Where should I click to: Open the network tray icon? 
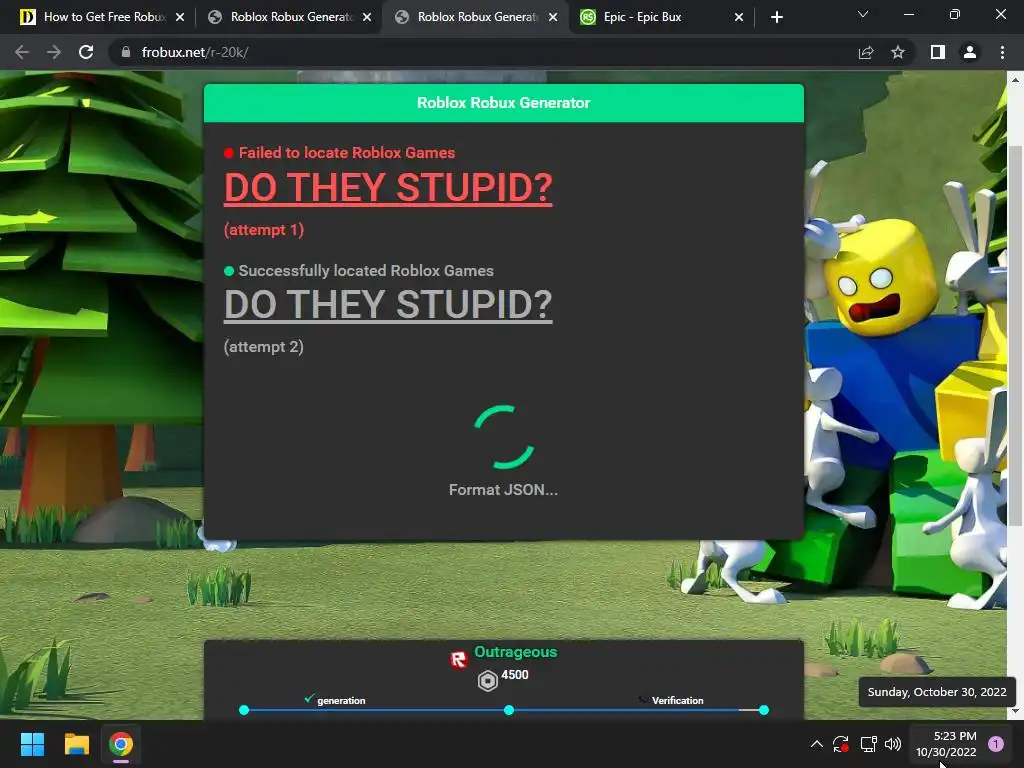pos(868,744)
